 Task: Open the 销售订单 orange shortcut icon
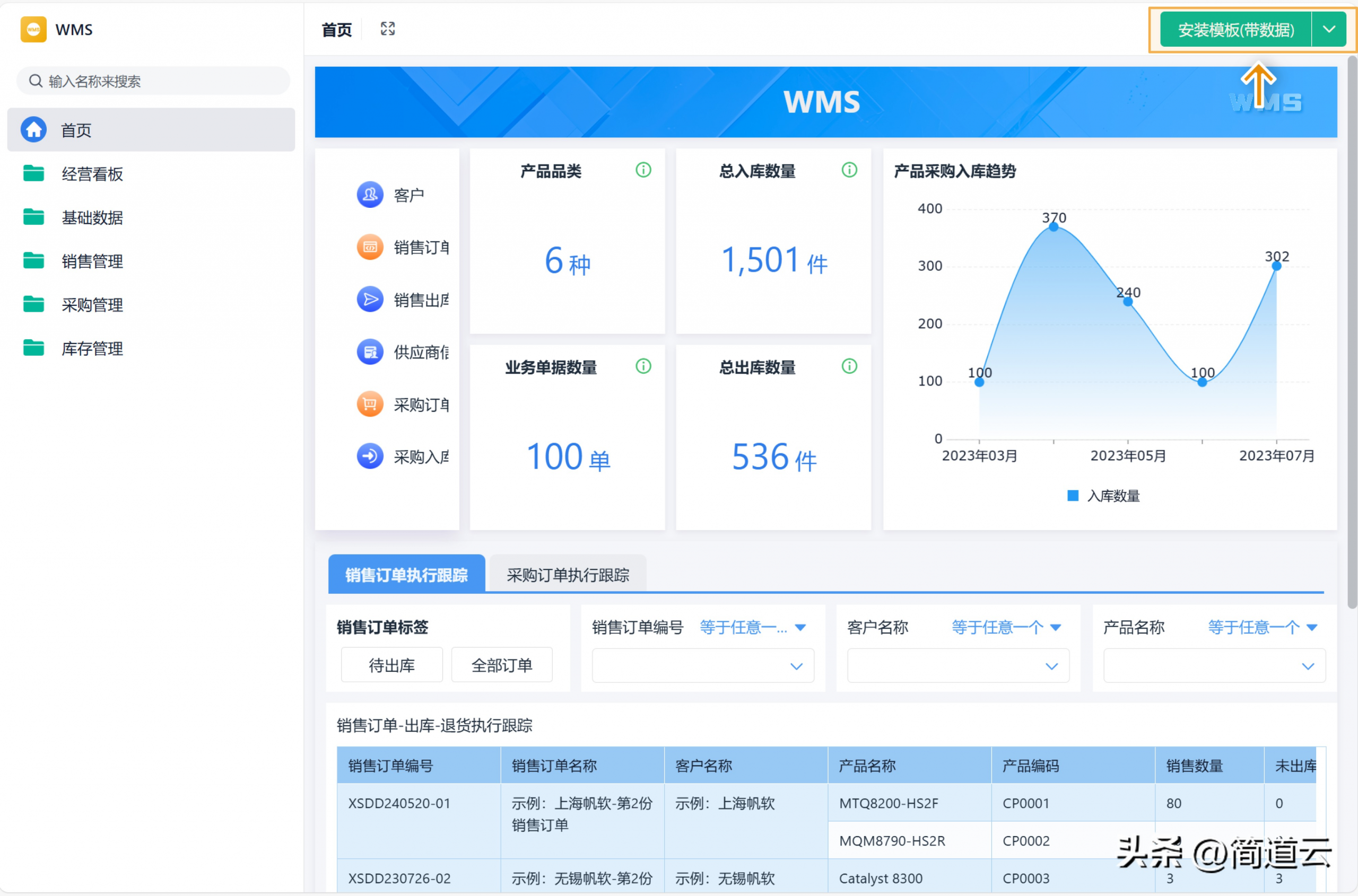point(370,247)
